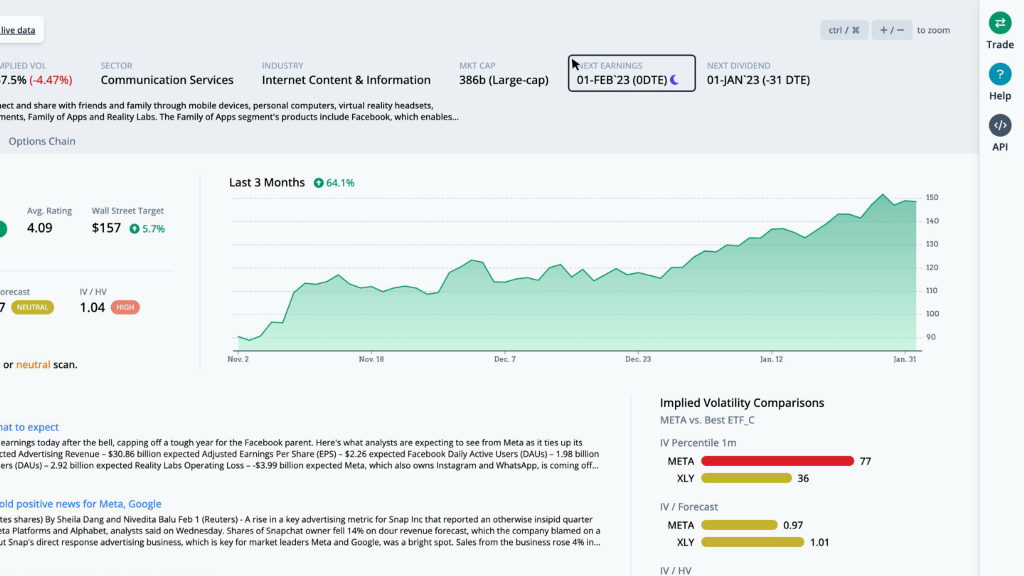Image resolution: width=1024 pixels, height=576 pixels.
Task: Open the neutral scan link
Action: click(x=34, y=365)
